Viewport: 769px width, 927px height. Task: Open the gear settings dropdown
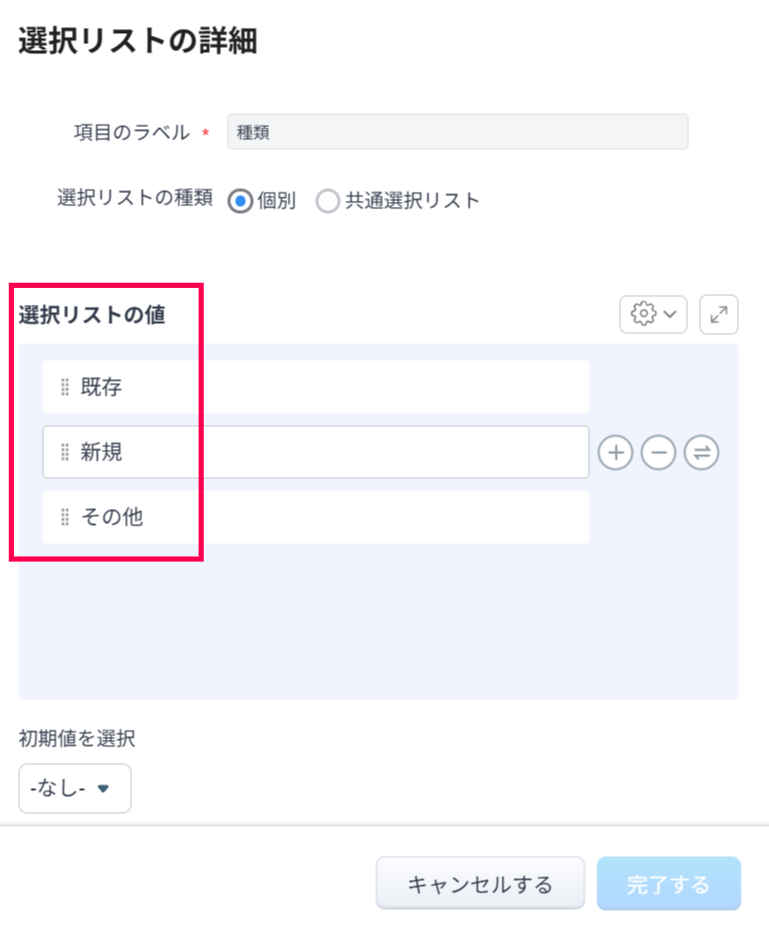click(653, 314)
